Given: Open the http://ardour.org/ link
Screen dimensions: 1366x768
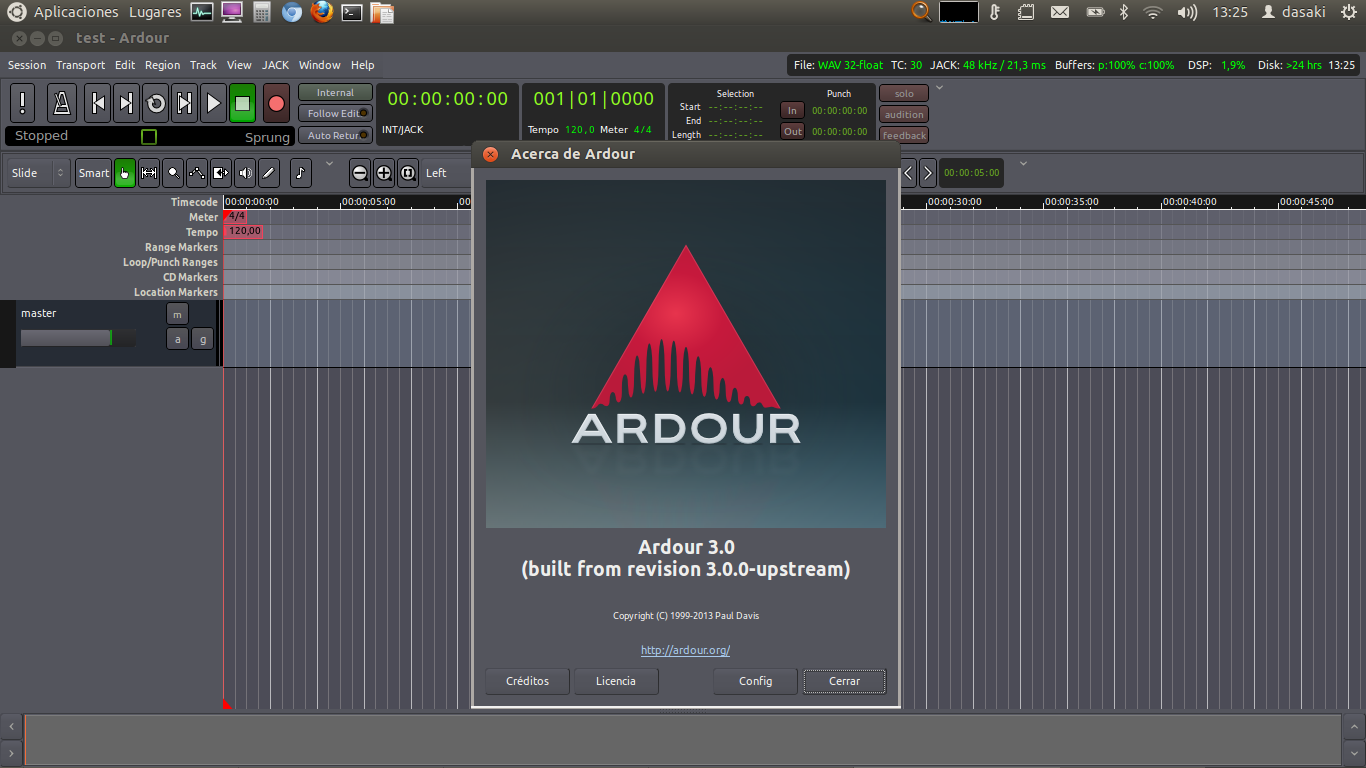Looking at the screenshot, I should click(x=686, y=650).
